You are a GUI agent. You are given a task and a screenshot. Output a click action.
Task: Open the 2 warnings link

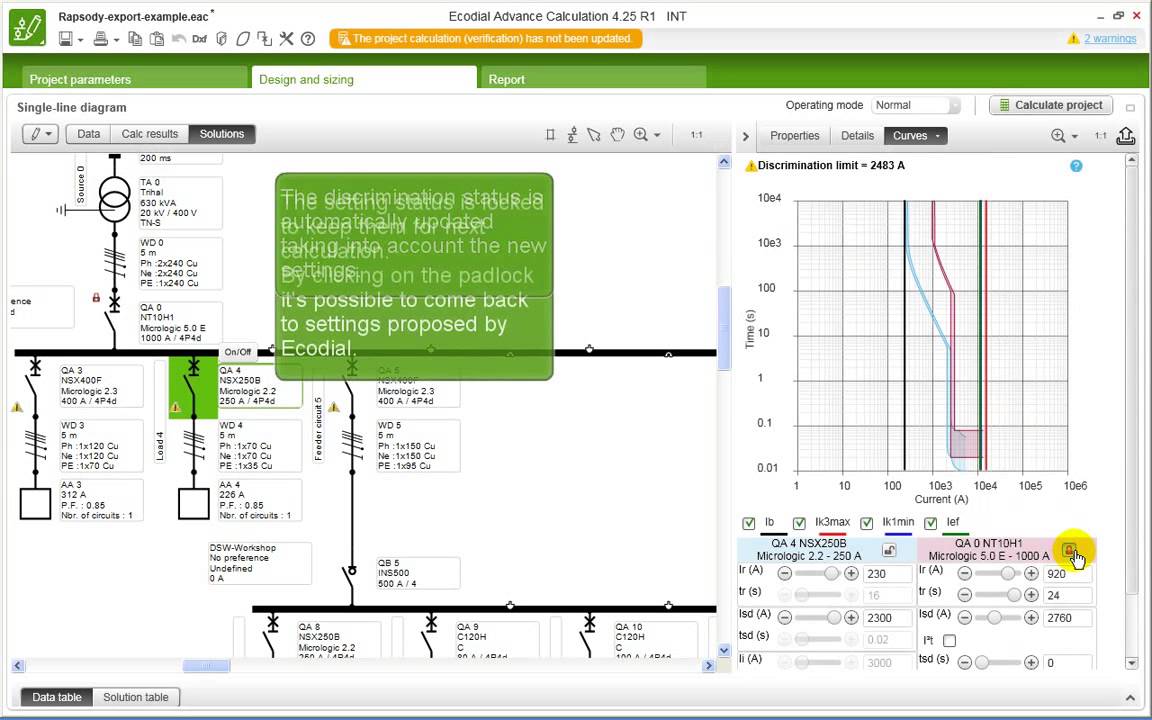1109,38
